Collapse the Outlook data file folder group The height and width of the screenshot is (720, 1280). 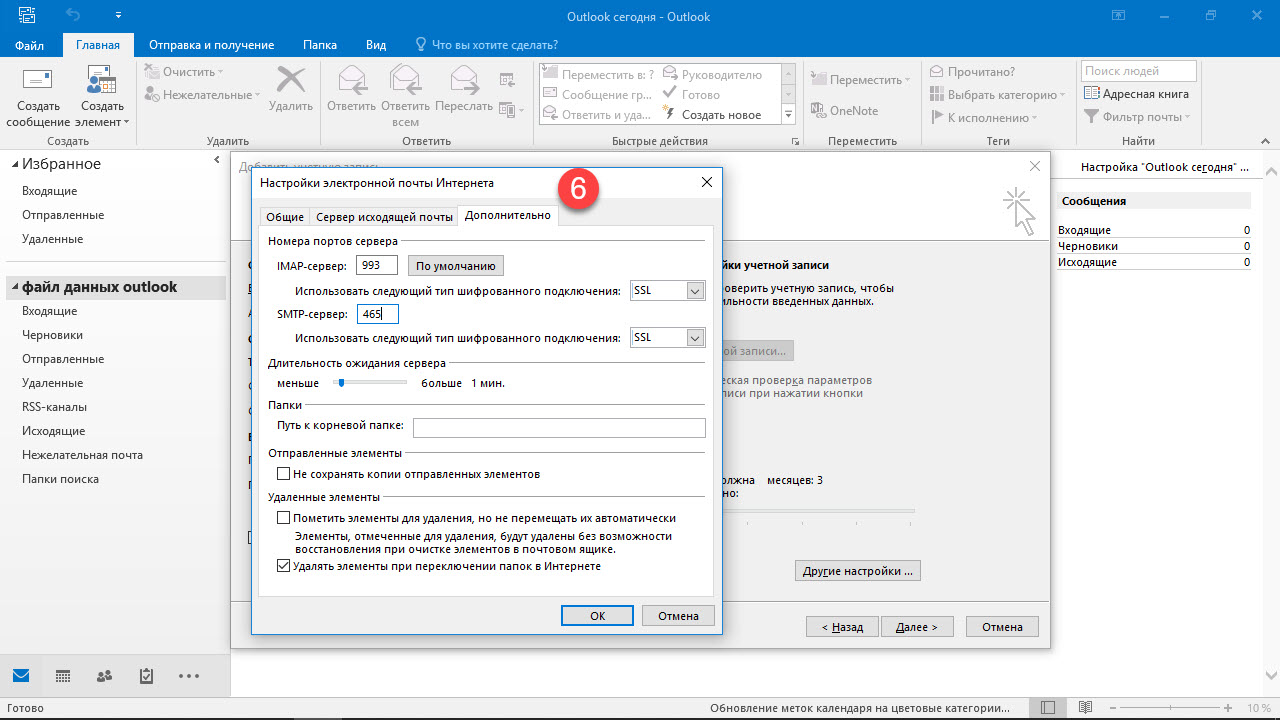tap(15, 288)
